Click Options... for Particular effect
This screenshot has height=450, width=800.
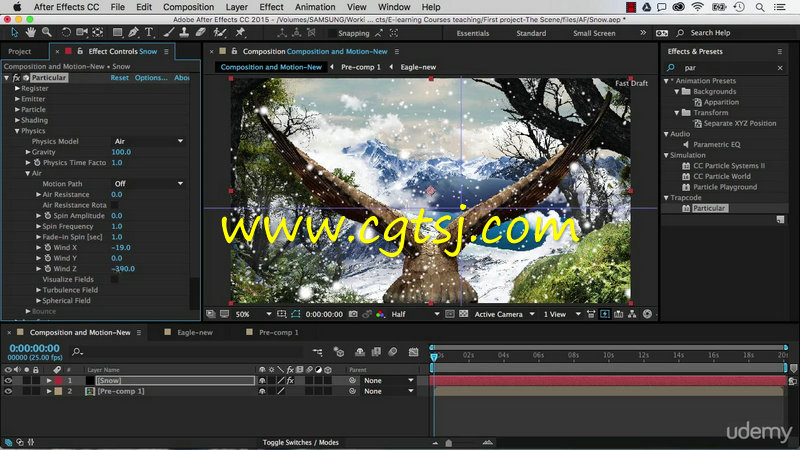[x=151, y=78]
